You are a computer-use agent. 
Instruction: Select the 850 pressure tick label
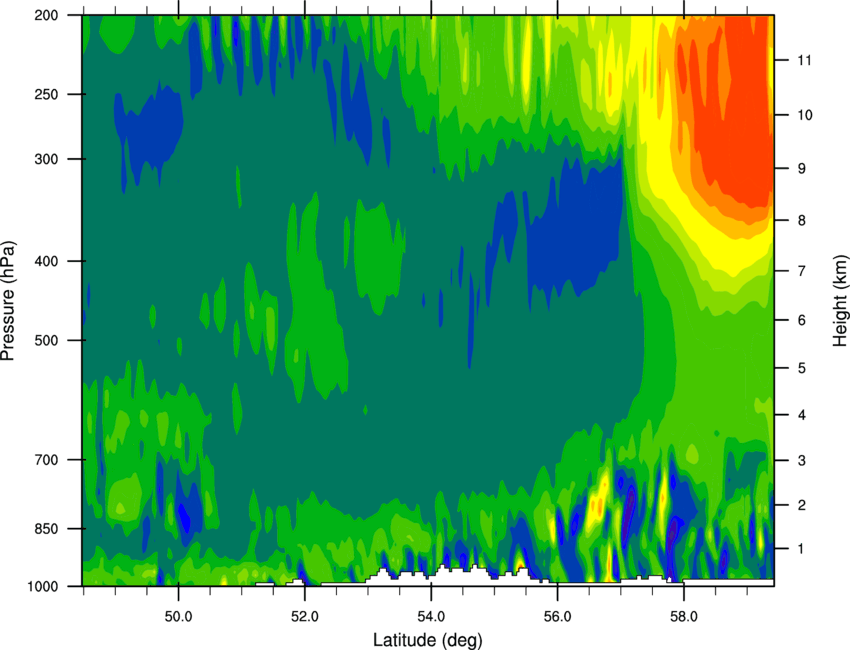[46, 529]
